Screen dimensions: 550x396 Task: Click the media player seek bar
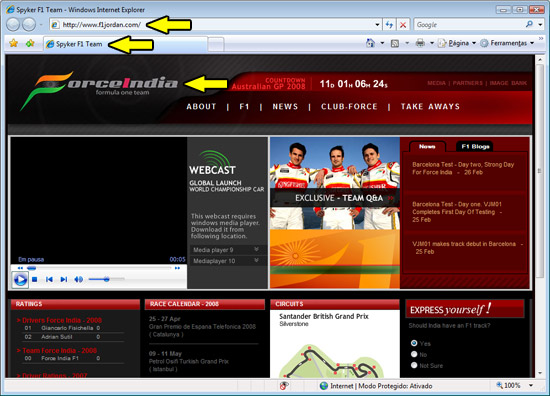click(x=99, y=268)
